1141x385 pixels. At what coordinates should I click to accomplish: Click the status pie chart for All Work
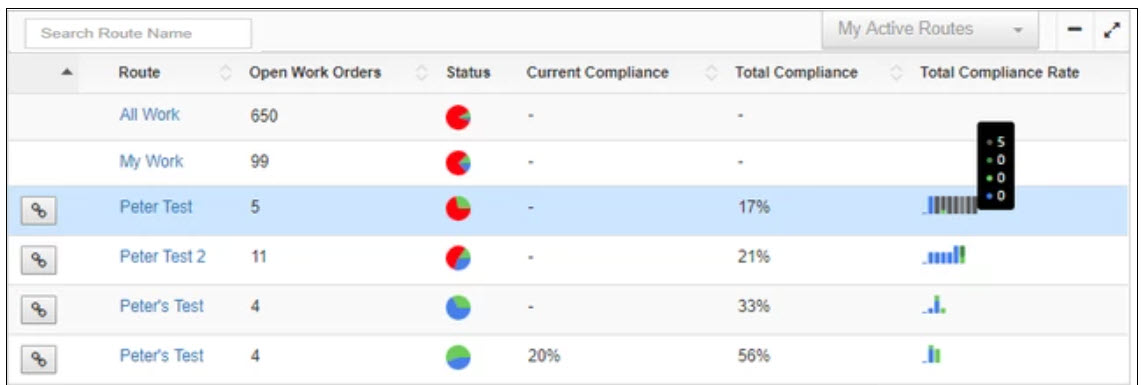tap(458, 116)
